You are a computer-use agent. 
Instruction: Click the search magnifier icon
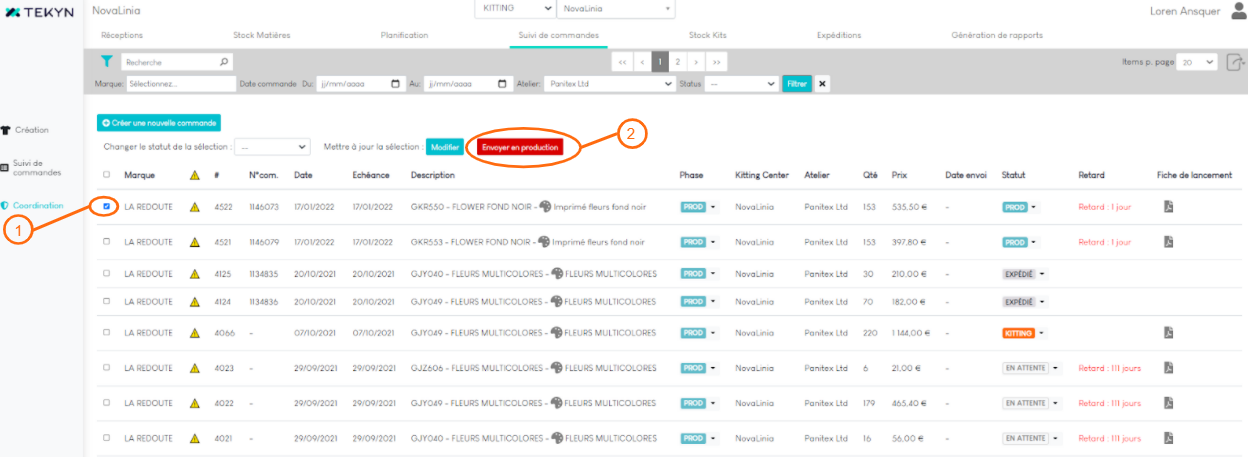(x=224, y=62)
